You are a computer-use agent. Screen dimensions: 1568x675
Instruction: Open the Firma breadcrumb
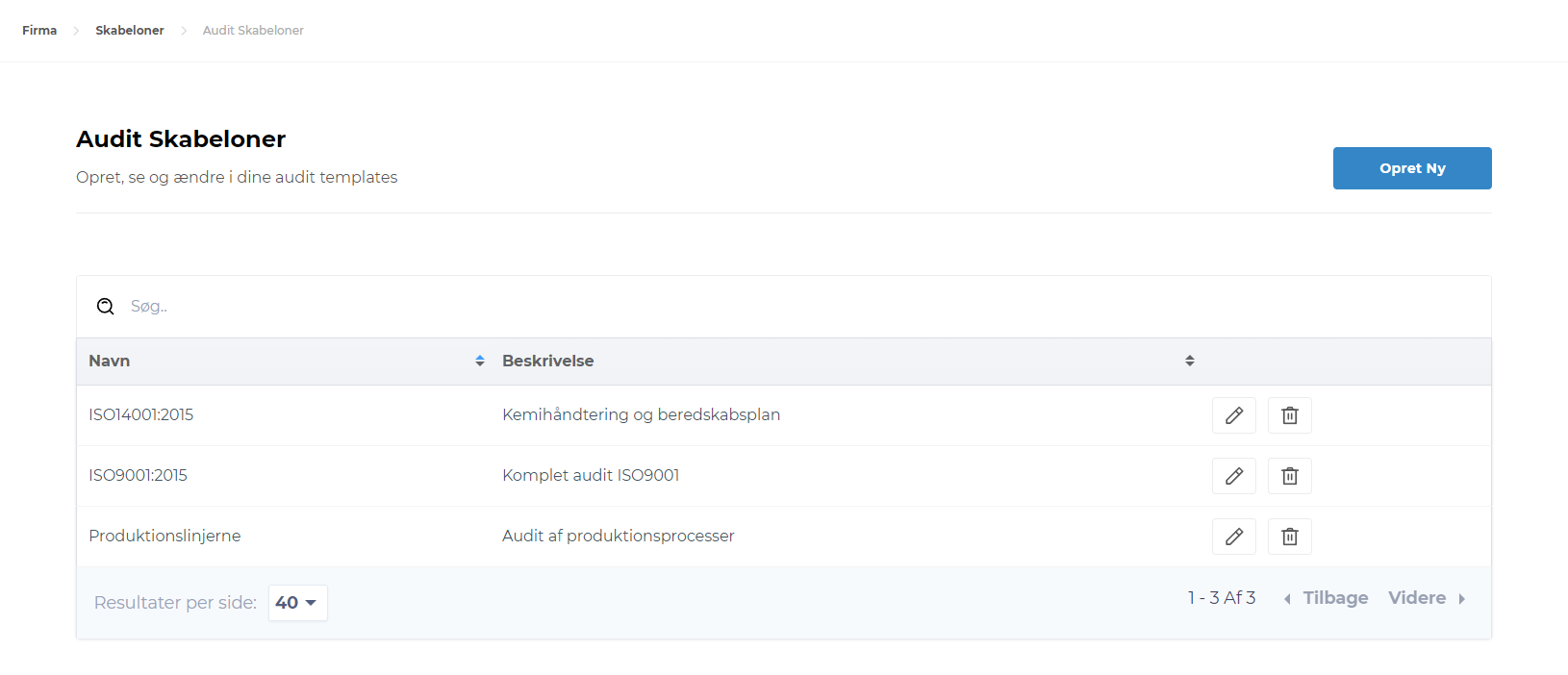tap(39, 31)
